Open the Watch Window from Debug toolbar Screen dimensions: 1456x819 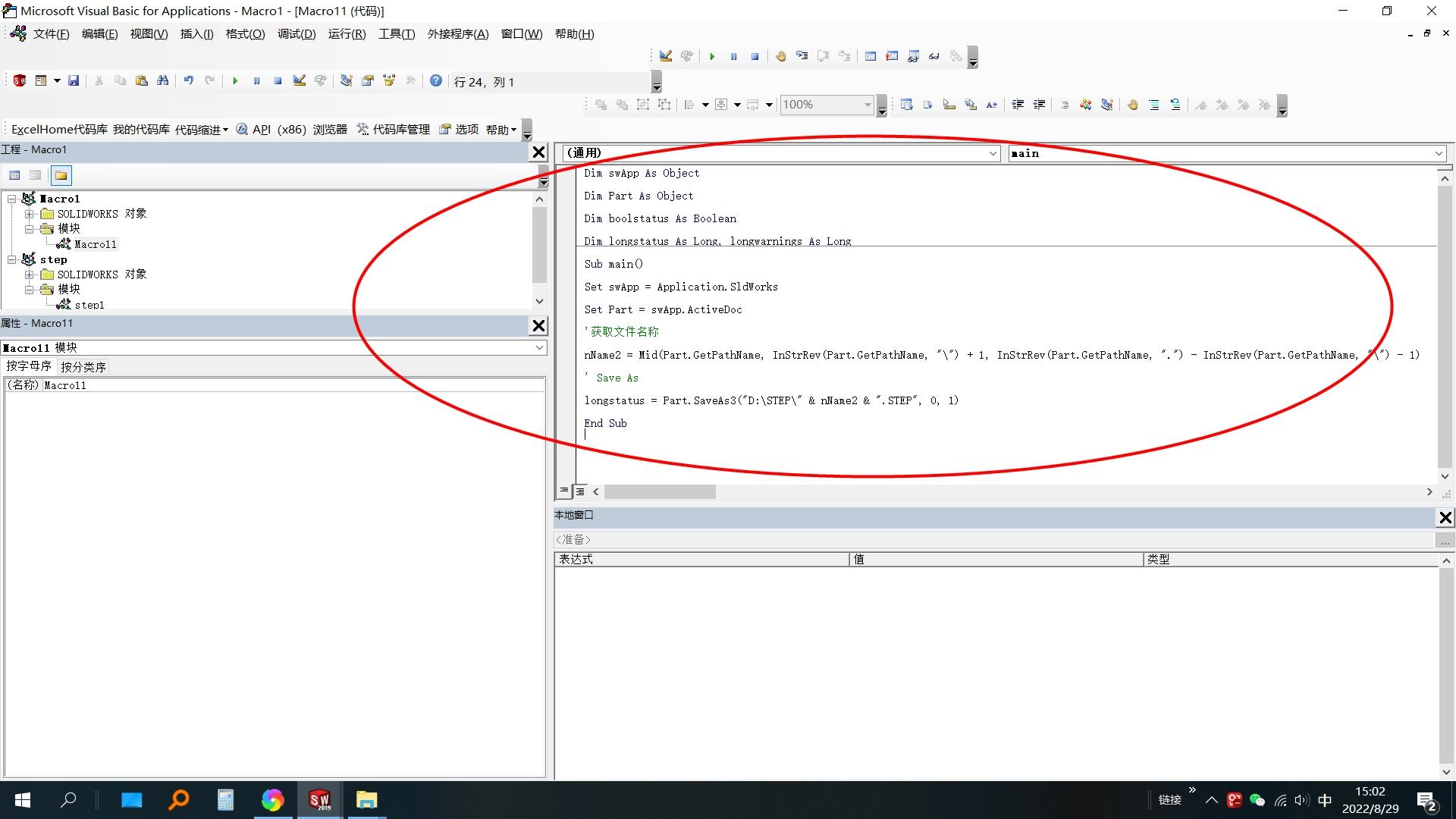(x=913, y=56)
